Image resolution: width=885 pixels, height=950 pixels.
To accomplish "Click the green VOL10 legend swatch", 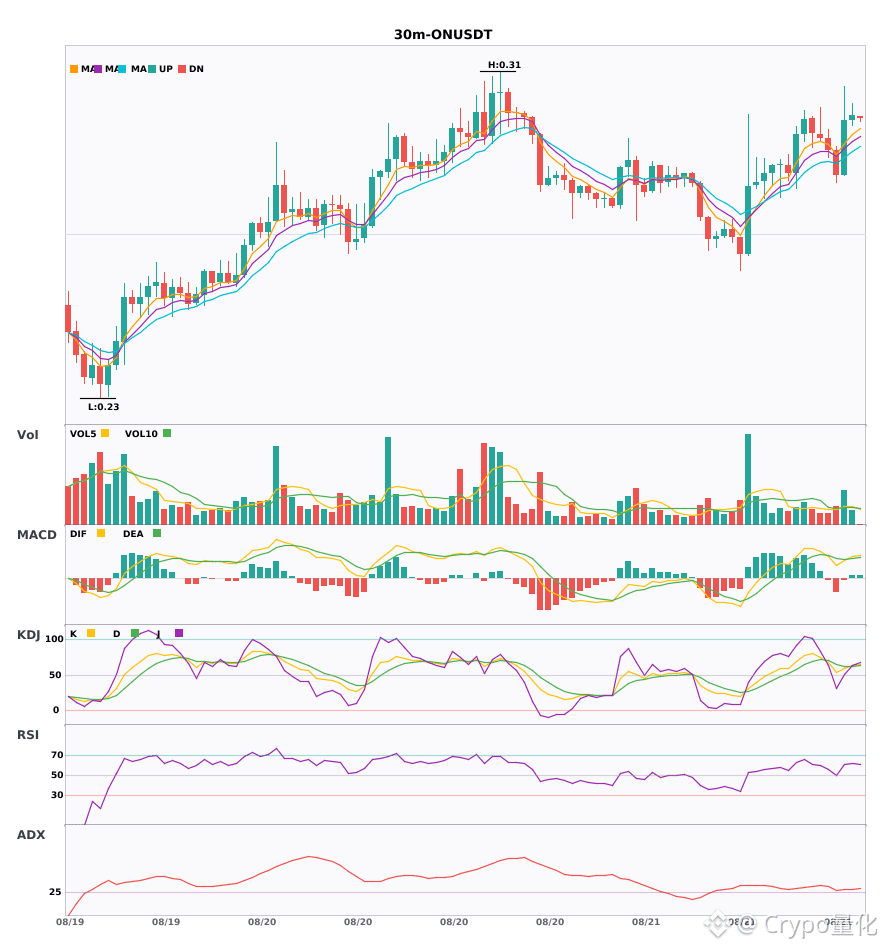I will pos(167,433).
